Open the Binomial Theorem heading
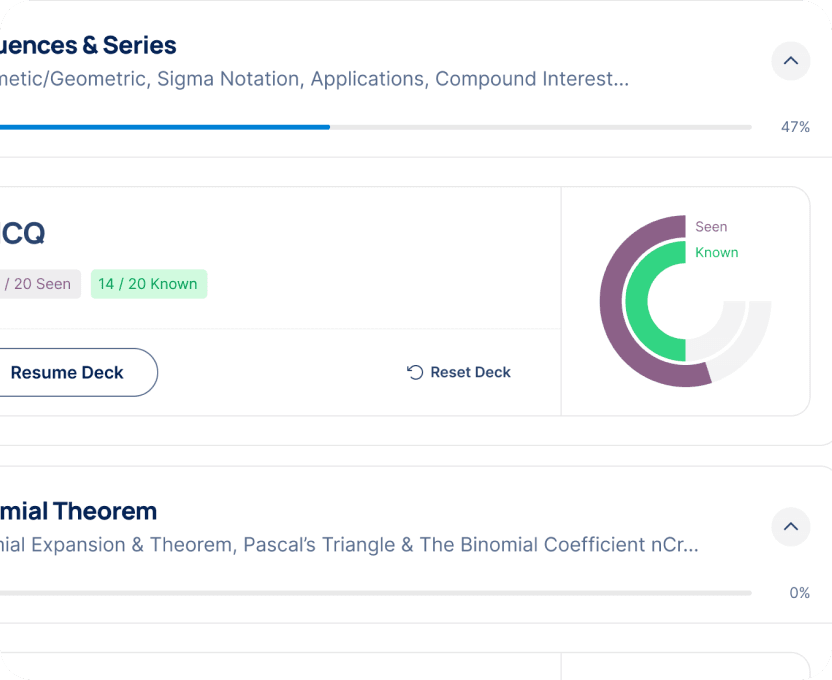Screen dimensions: 832x680 (78, 511)
